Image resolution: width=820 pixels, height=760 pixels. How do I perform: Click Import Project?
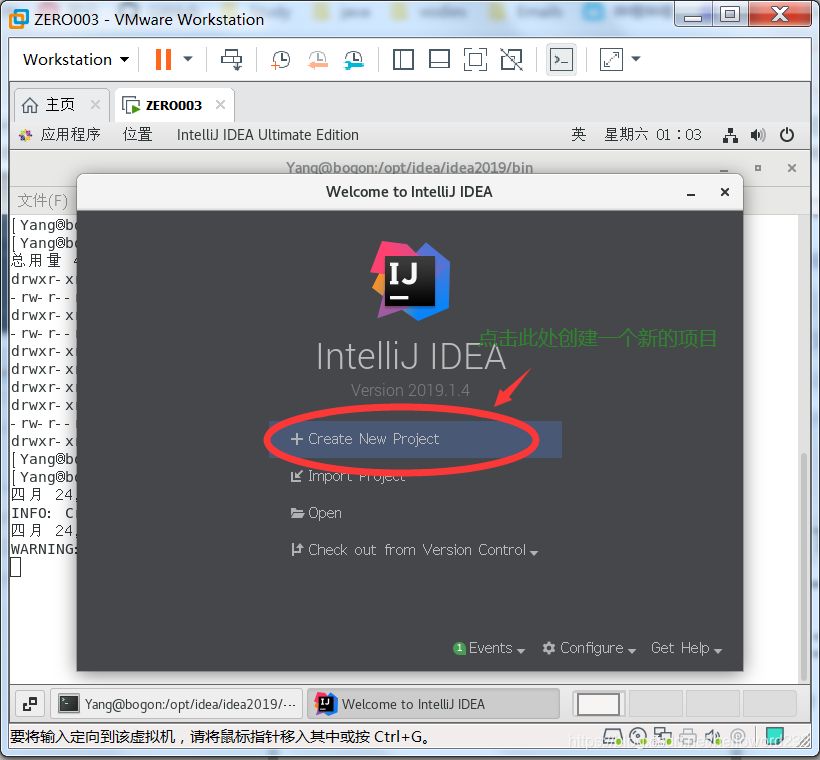pyautogui.click(x=348, y=476)
